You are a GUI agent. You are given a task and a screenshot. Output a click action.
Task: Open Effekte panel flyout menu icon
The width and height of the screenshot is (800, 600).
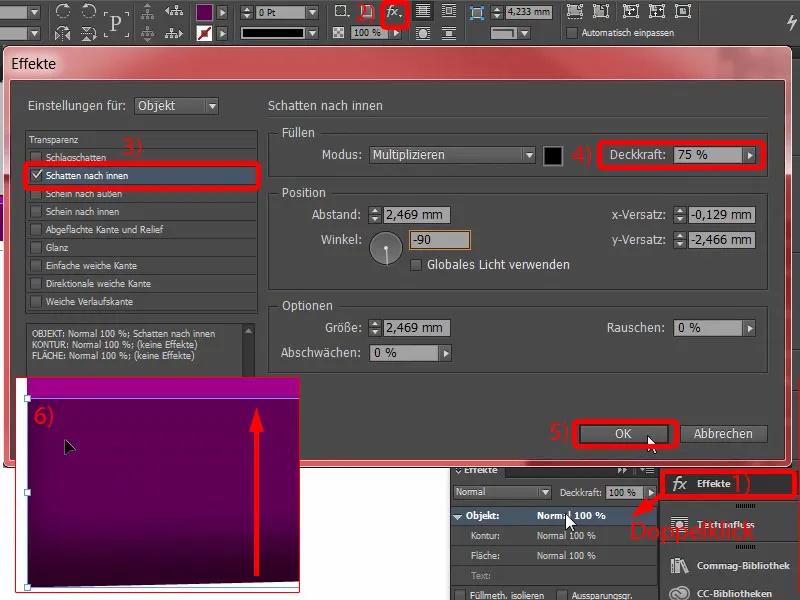[647, 470]
